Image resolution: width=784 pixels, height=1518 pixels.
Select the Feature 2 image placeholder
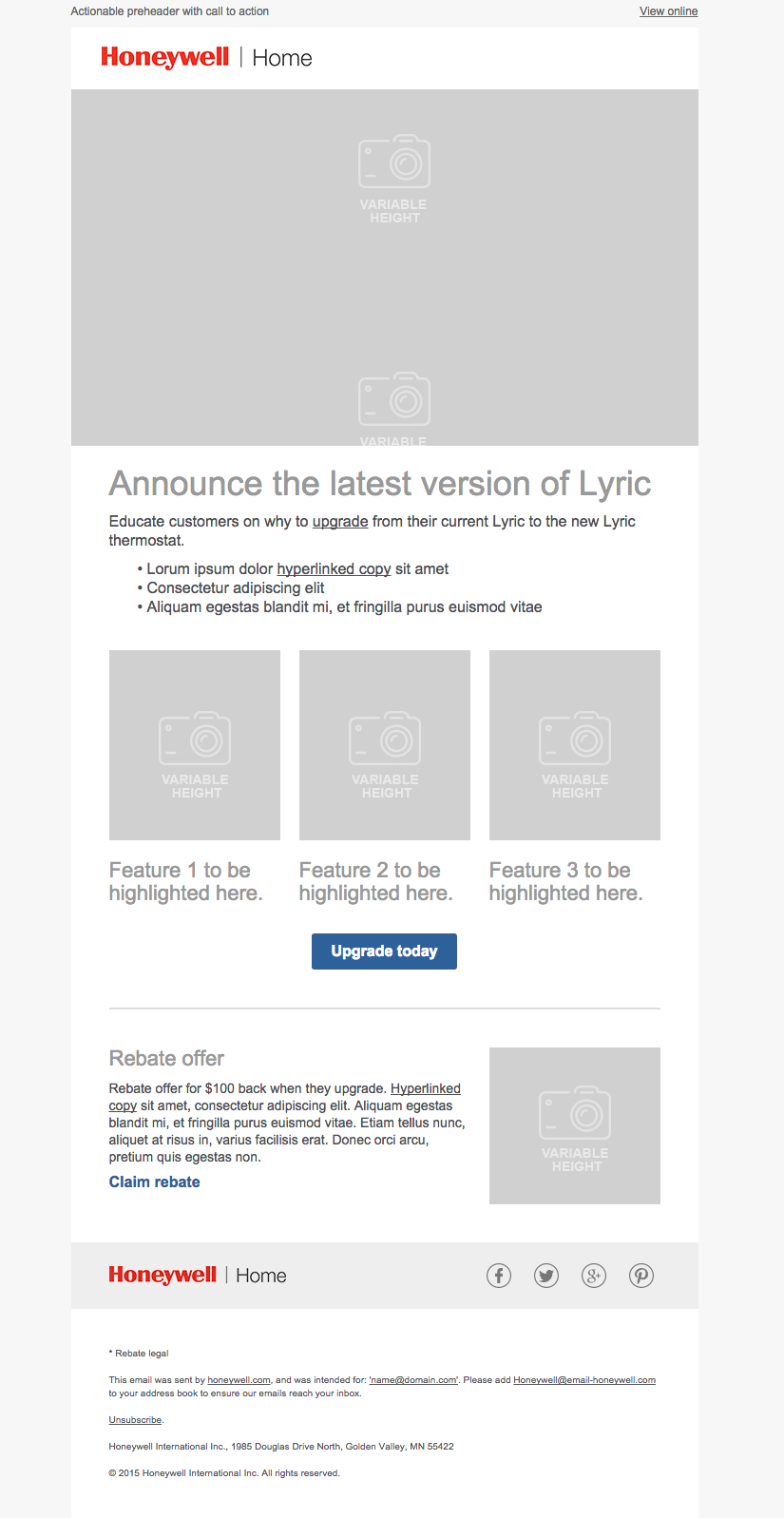click(x=385, y=745)
